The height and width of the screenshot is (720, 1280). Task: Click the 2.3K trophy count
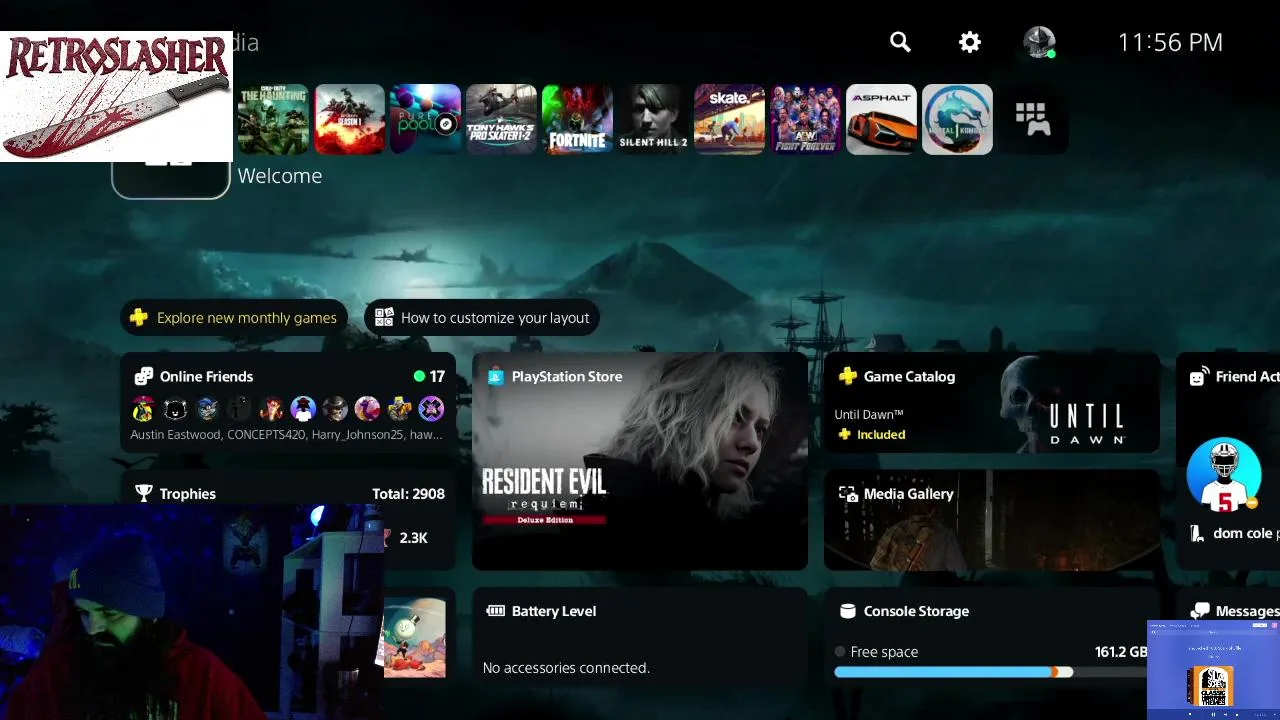413,538
